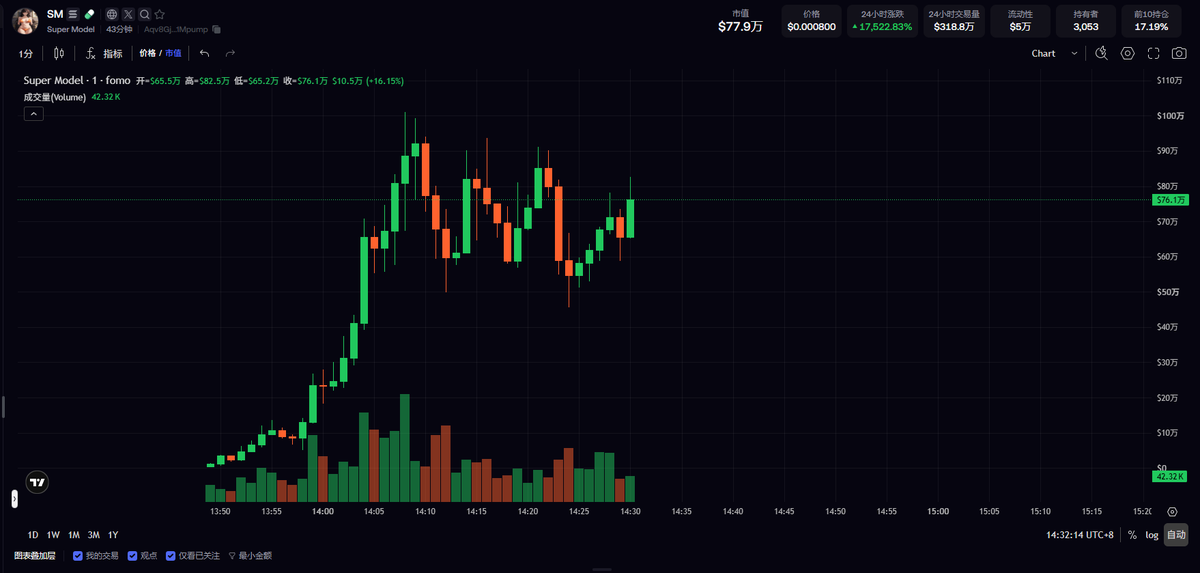Switch chart to 市值 market cap mode

pyautogui.click(x=173, y=53)
